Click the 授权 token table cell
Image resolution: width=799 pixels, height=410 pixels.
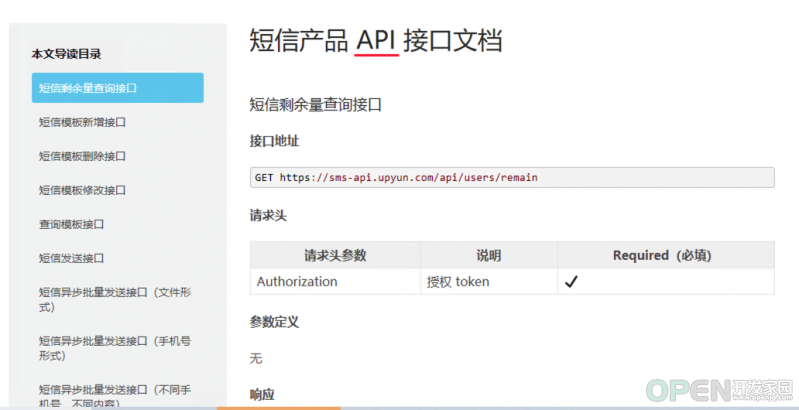[489, 282]
